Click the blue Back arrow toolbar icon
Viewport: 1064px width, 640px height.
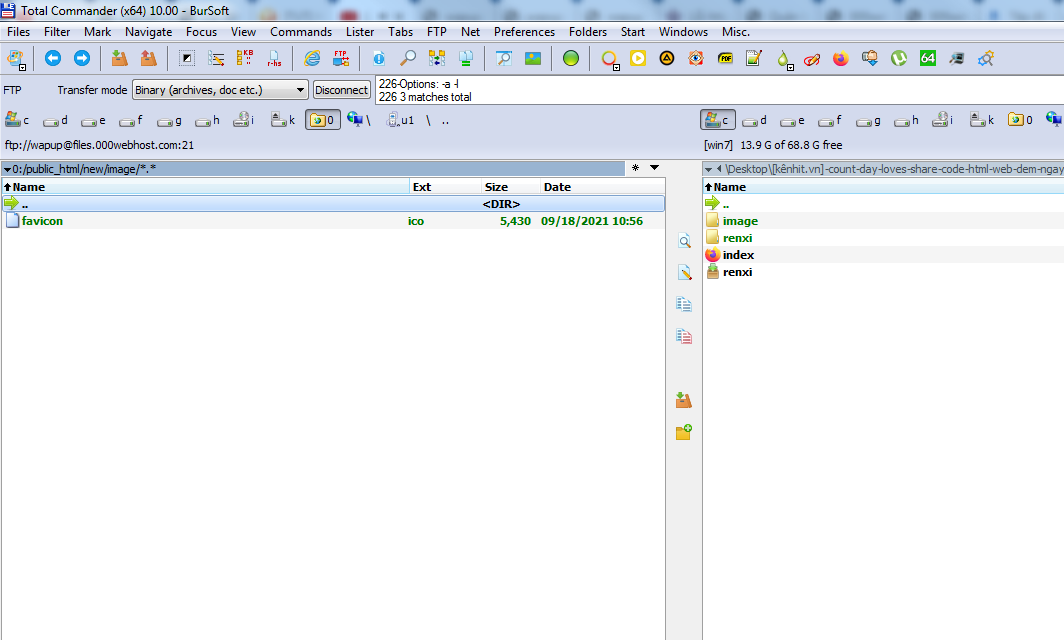(x=53, y=58)
